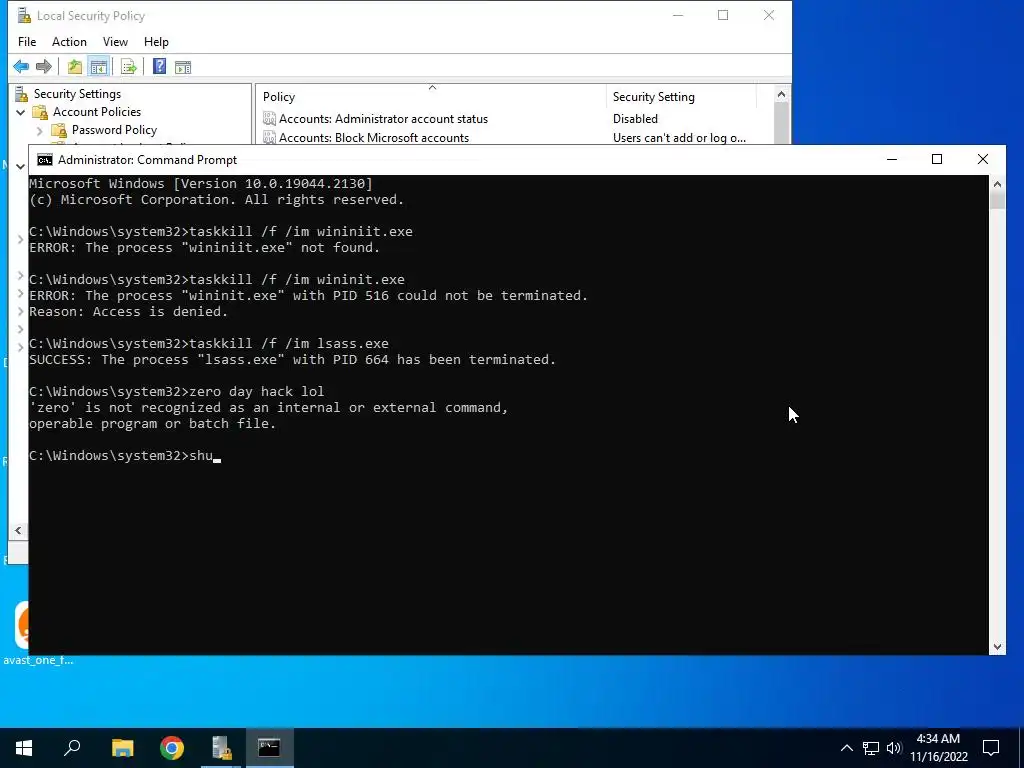Click the icon beside Block Microsoft accounts policy

click(x=269, y=137)
